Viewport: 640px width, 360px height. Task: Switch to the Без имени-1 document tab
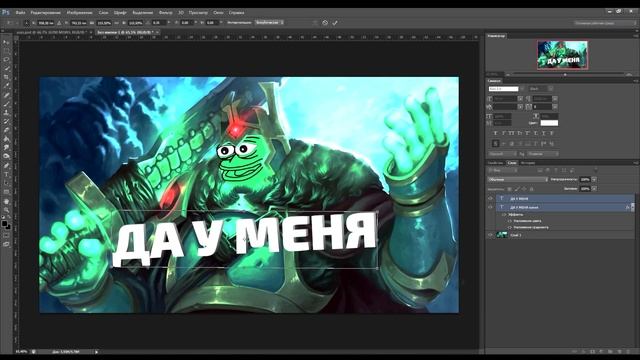pos(127,32)
